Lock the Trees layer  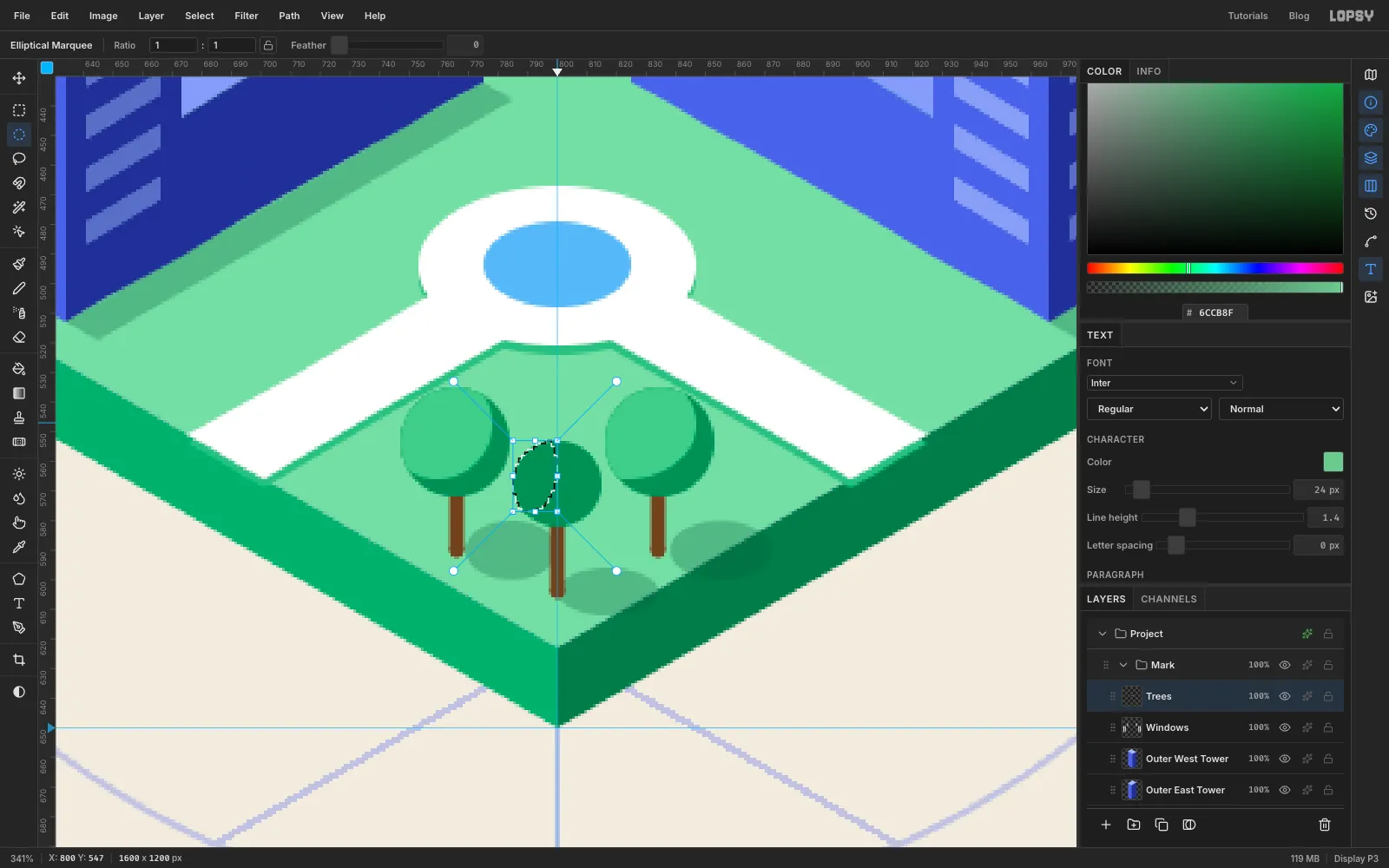tap(1328, 696)
